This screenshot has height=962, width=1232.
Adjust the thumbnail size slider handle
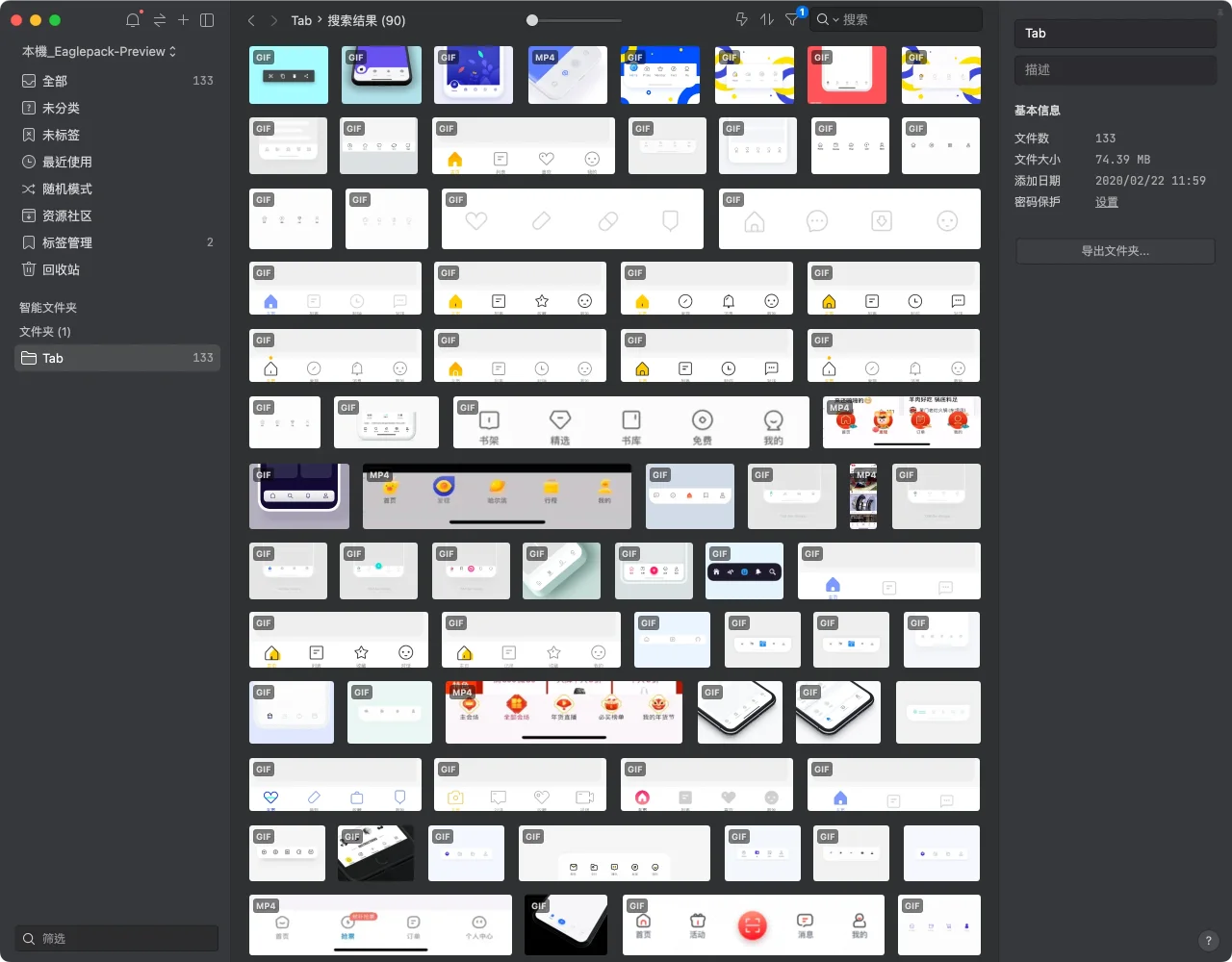[532, 20]
